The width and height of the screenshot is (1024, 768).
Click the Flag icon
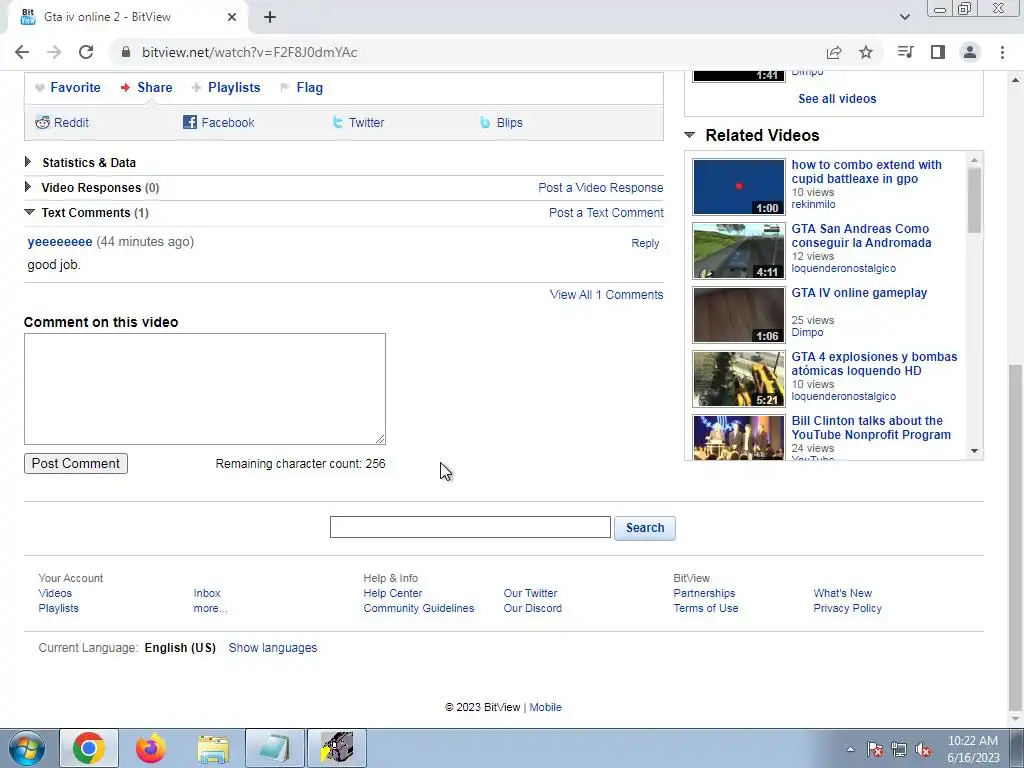285,88
